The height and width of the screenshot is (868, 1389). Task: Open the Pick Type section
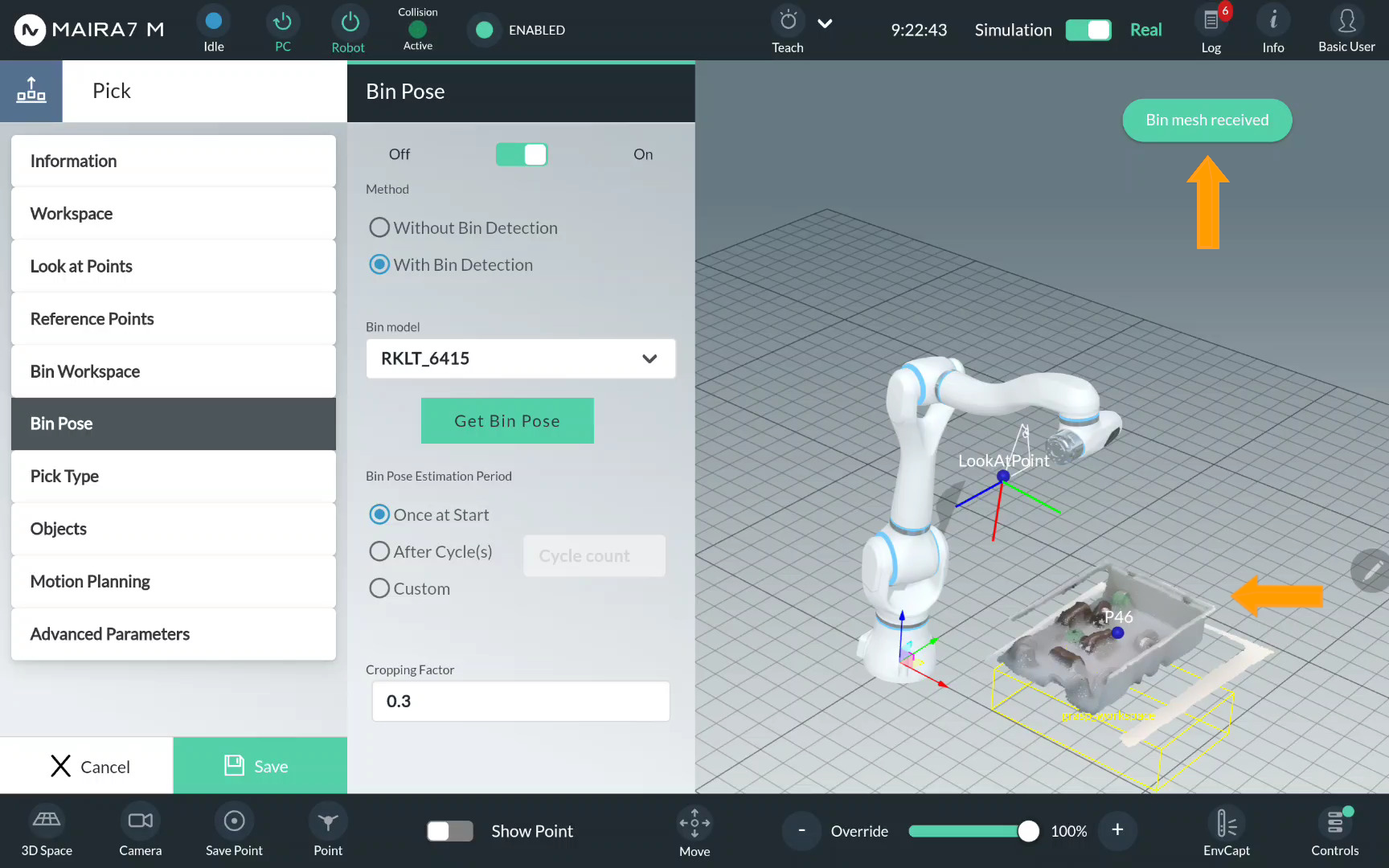tap(174, 477)
